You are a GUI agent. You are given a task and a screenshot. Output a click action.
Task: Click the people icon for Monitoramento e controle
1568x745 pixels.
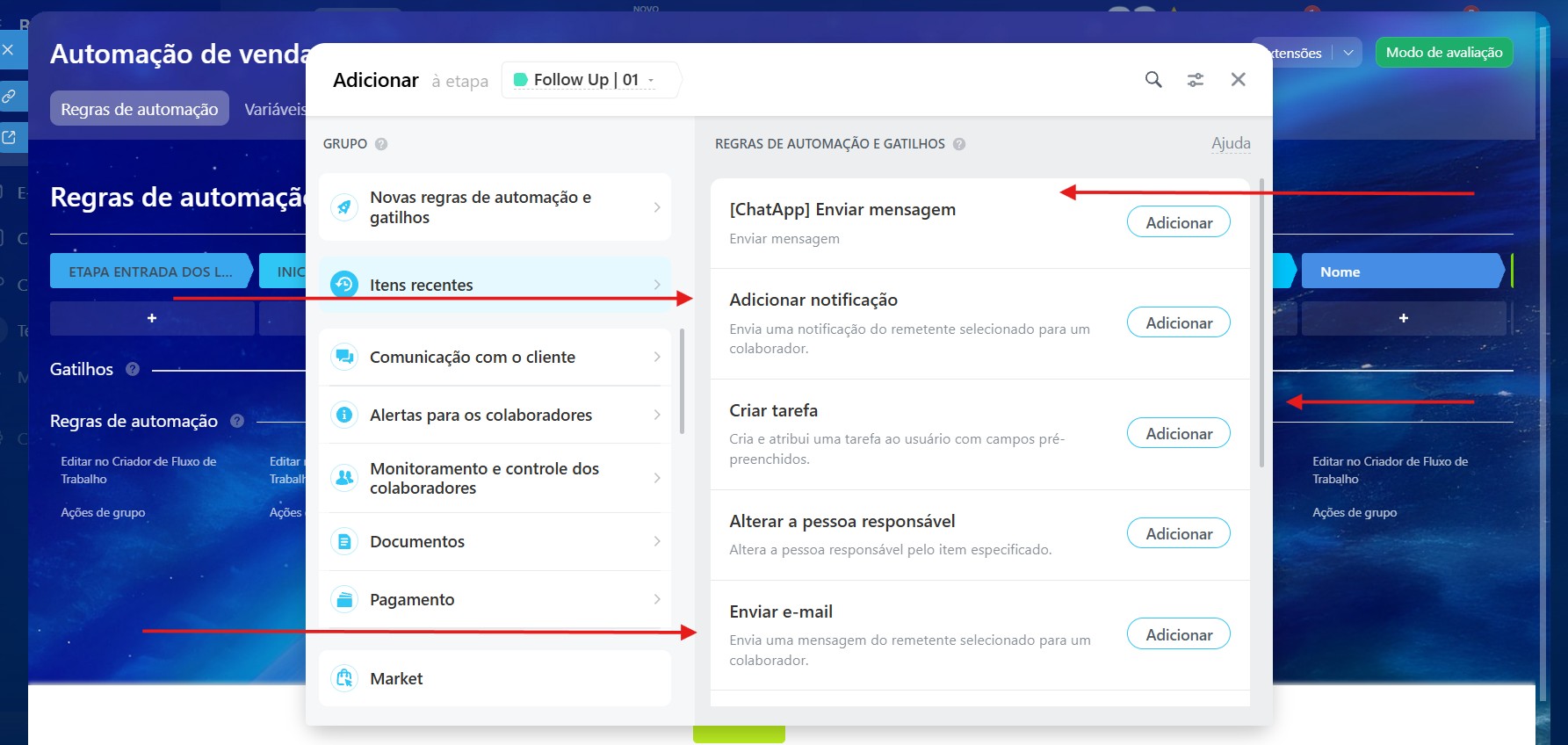click(344, 478)
